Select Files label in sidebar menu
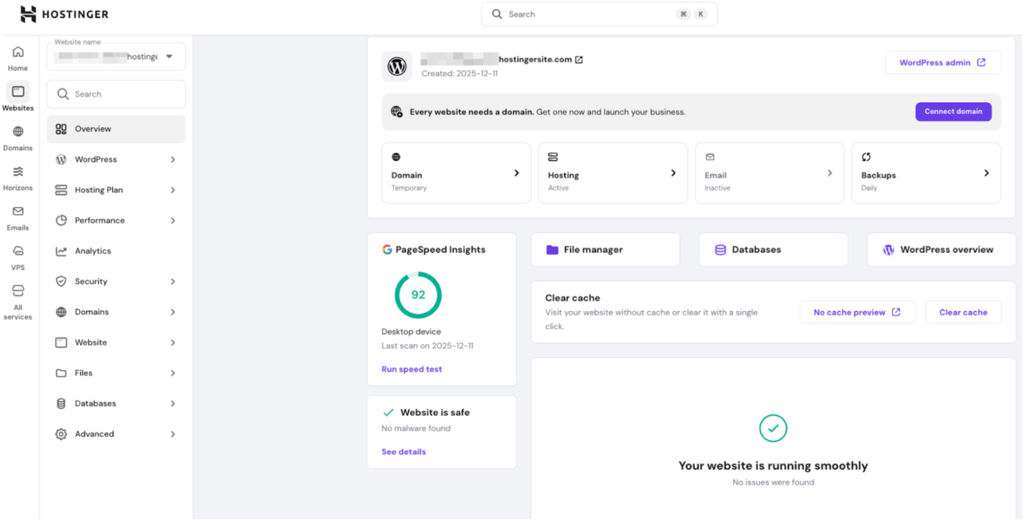Screen dimensions: 1024x522 click(x=84, y=373)
